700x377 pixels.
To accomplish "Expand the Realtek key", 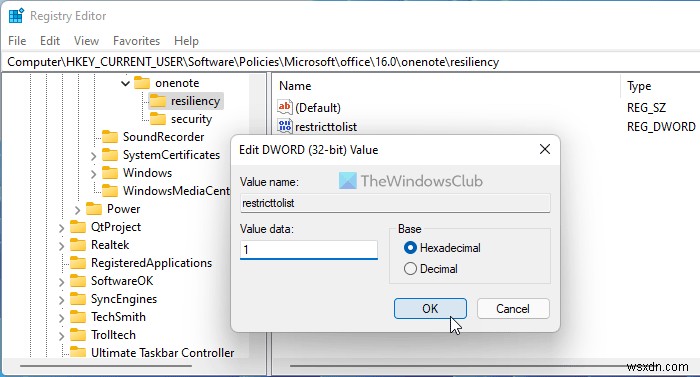I will pos(61,246).
